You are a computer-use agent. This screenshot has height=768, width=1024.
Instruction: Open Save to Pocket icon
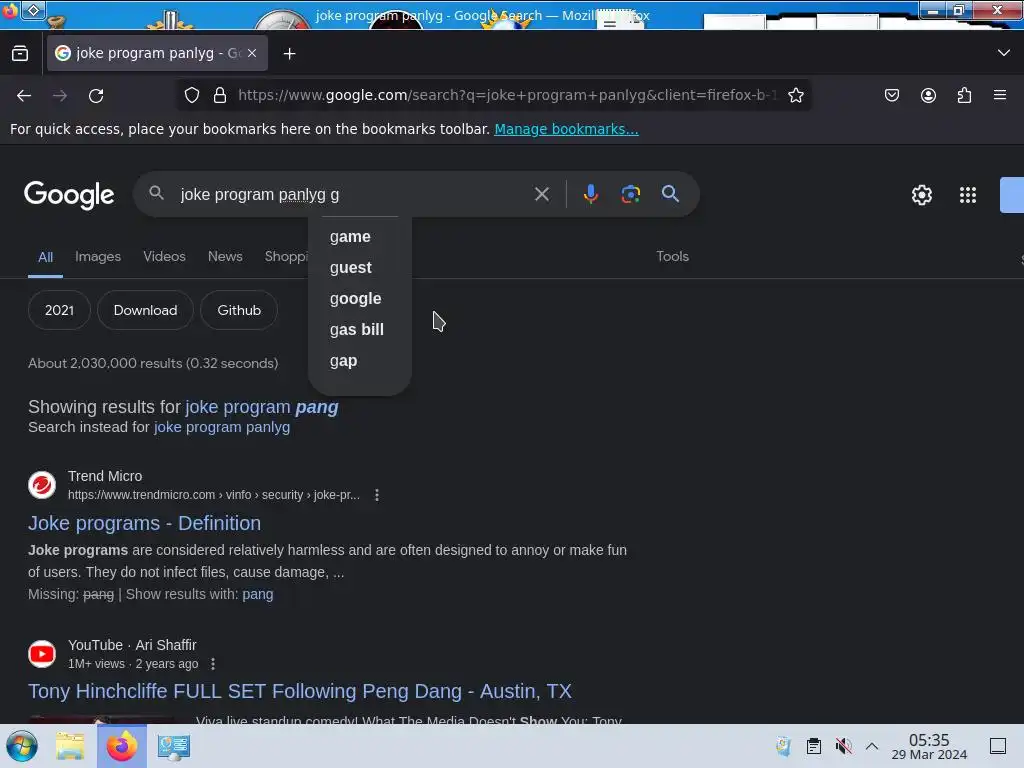[x=891, y=95]
